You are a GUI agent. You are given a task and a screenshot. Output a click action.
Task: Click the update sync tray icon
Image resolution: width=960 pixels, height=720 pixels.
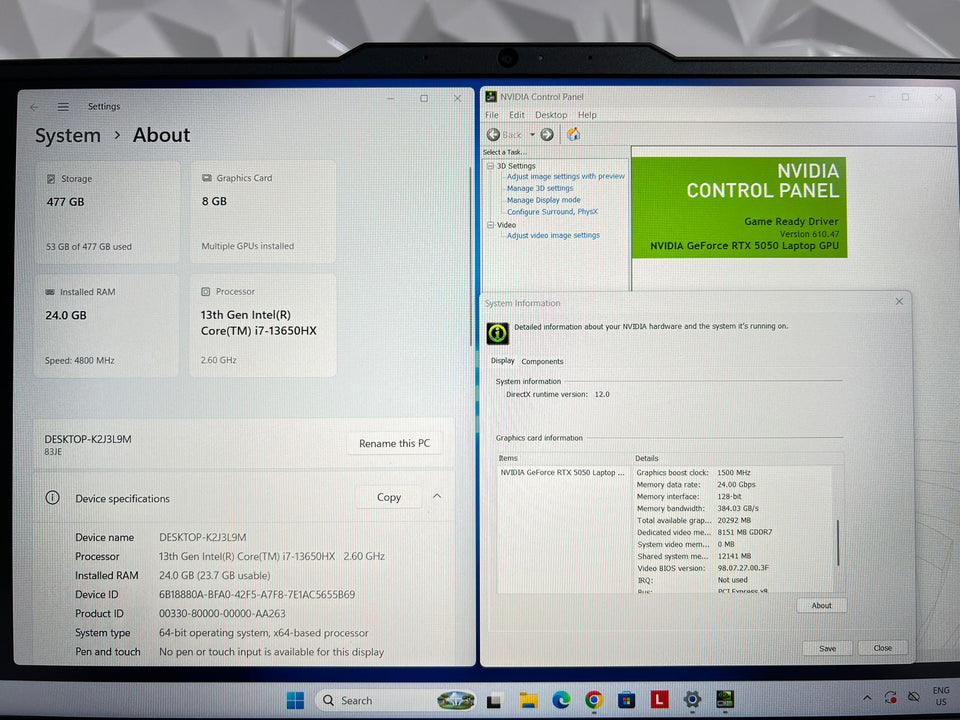tap(890, 697)
